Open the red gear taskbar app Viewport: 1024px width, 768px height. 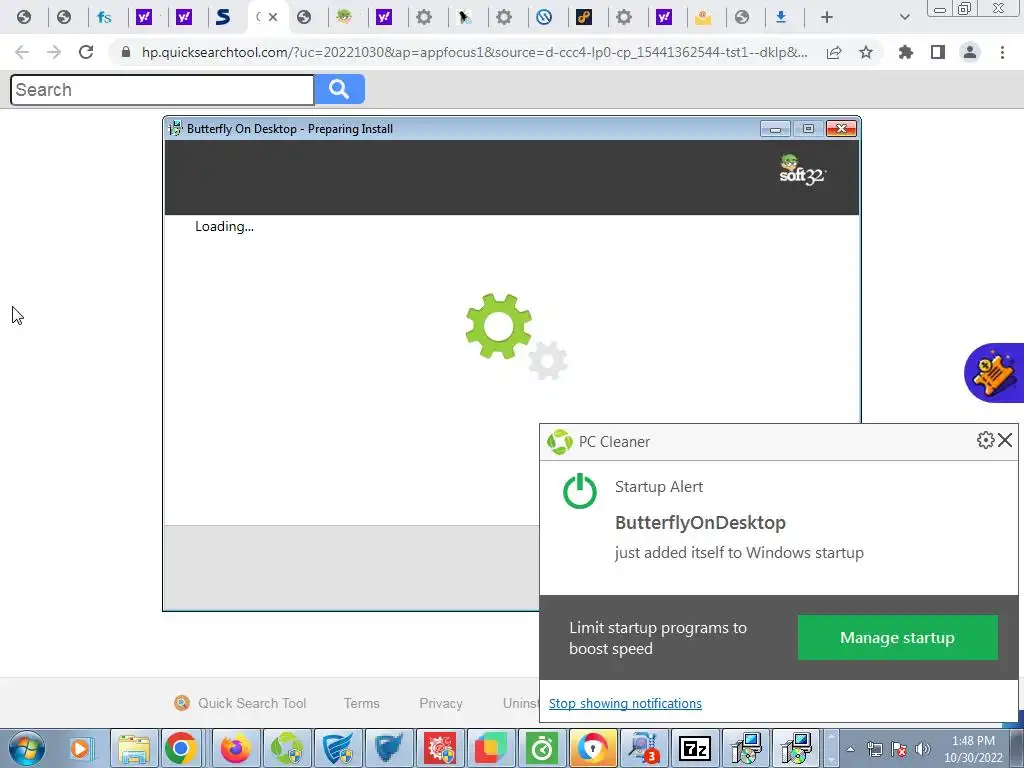point(440,748)
